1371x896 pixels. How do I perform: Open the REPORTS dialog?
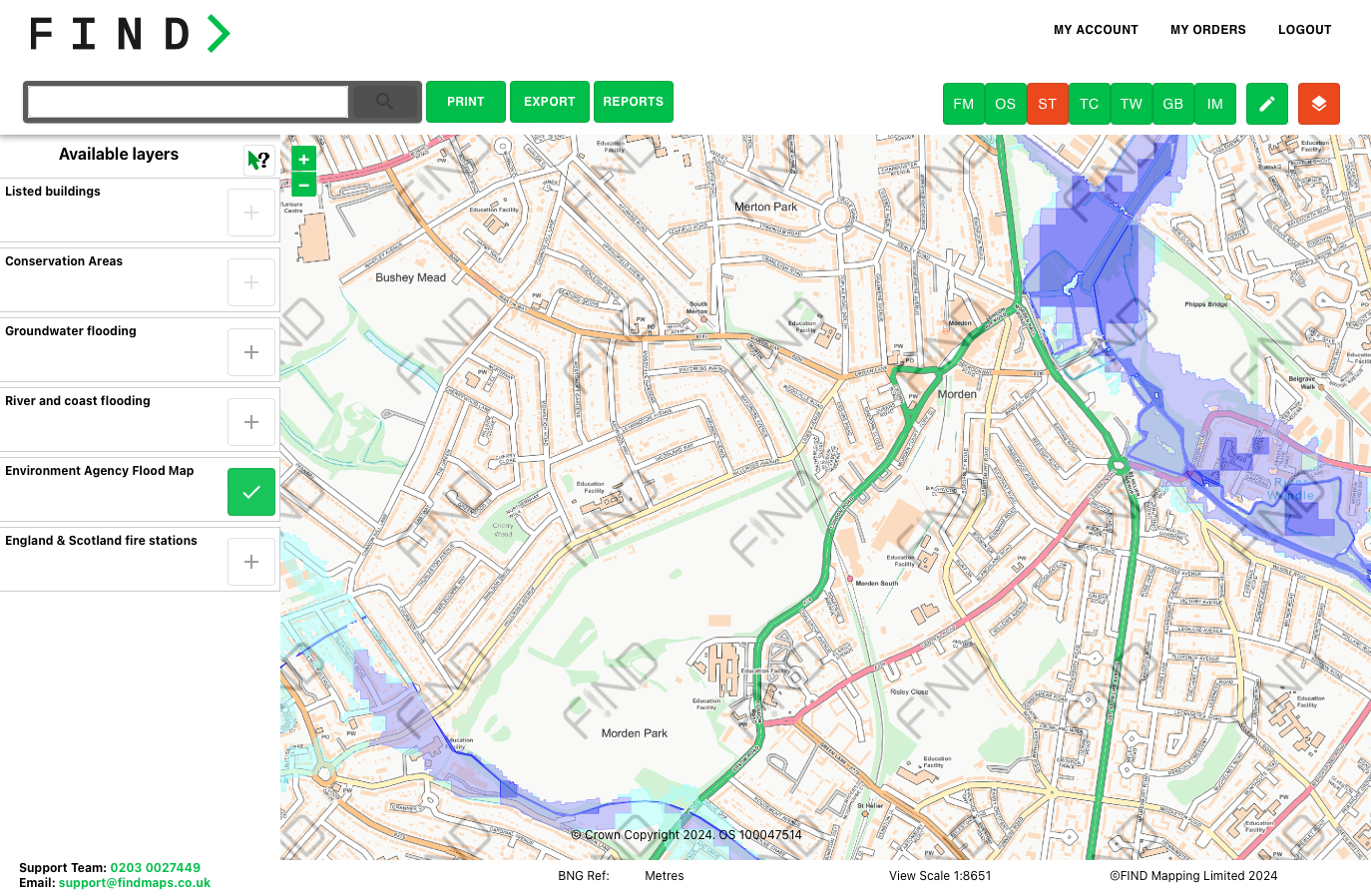[x=633, y=102]
